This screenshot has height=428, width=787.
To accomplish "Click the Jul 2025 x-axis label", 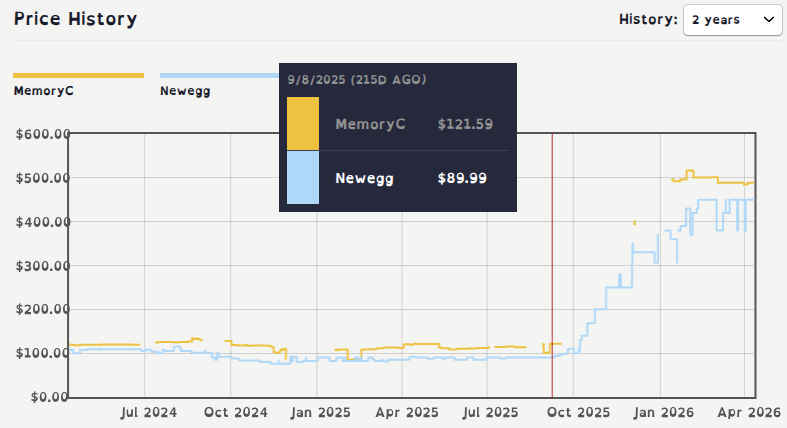I will point(490,412).
